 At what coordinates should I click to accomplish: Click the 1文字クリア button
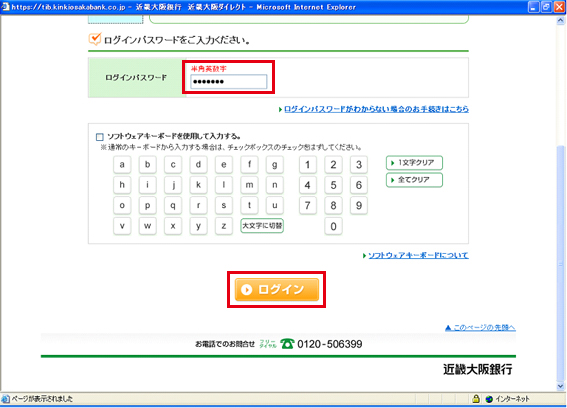(414, 163)
